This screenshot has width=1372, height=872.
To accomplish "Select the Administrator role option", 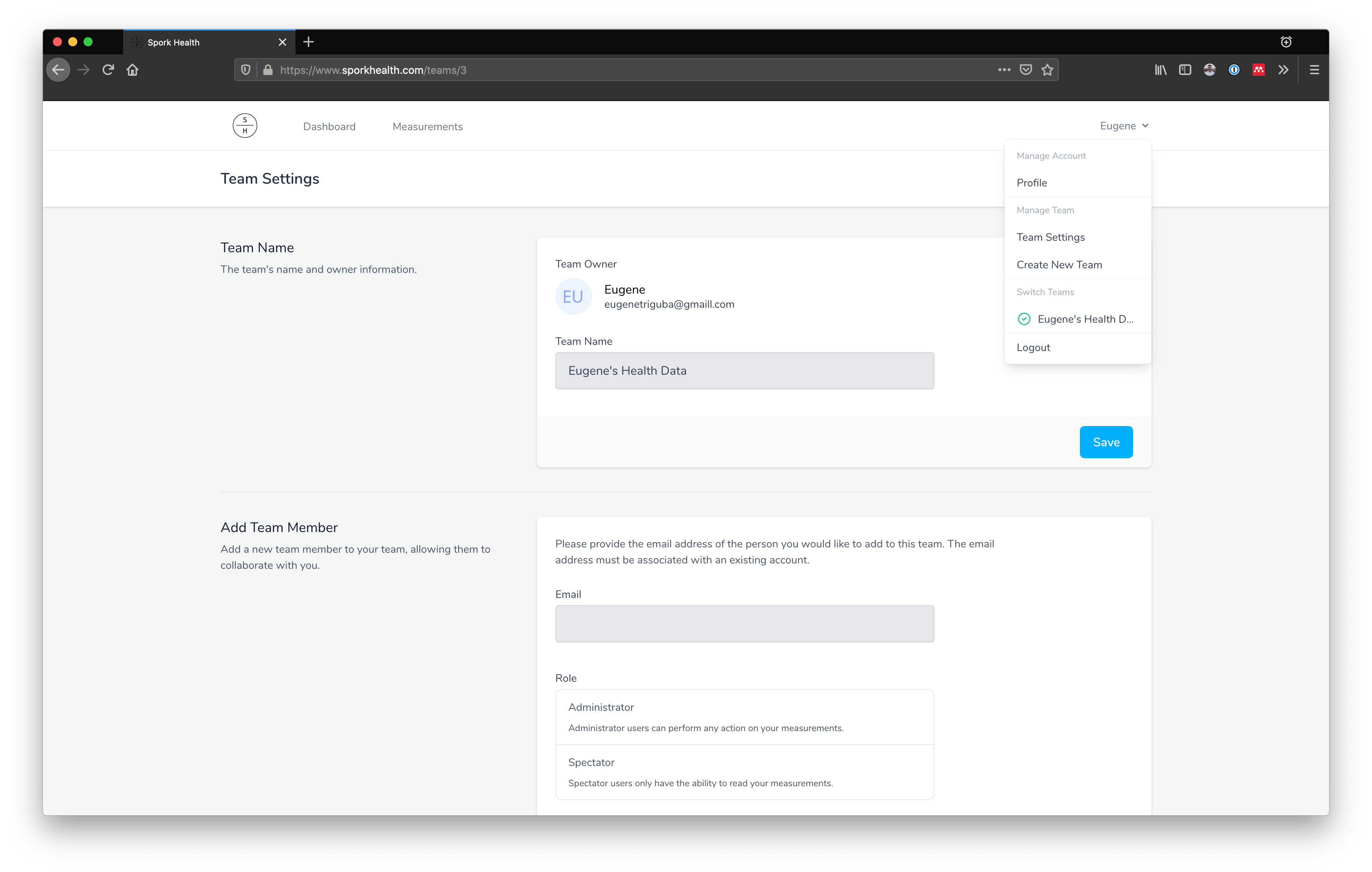I will [x=744, y=717].
